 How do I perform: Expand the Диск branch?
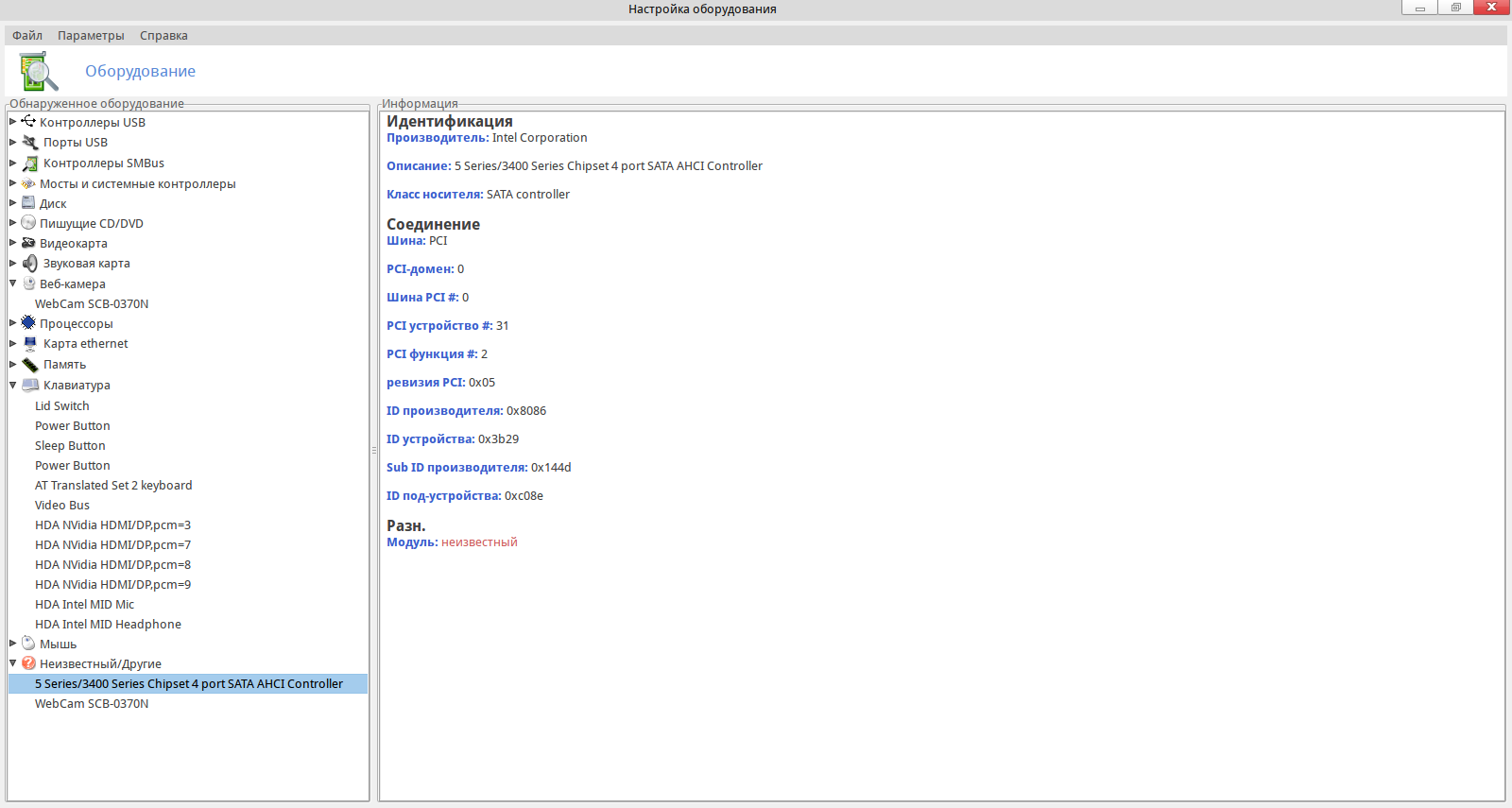[x=13, y=203]
